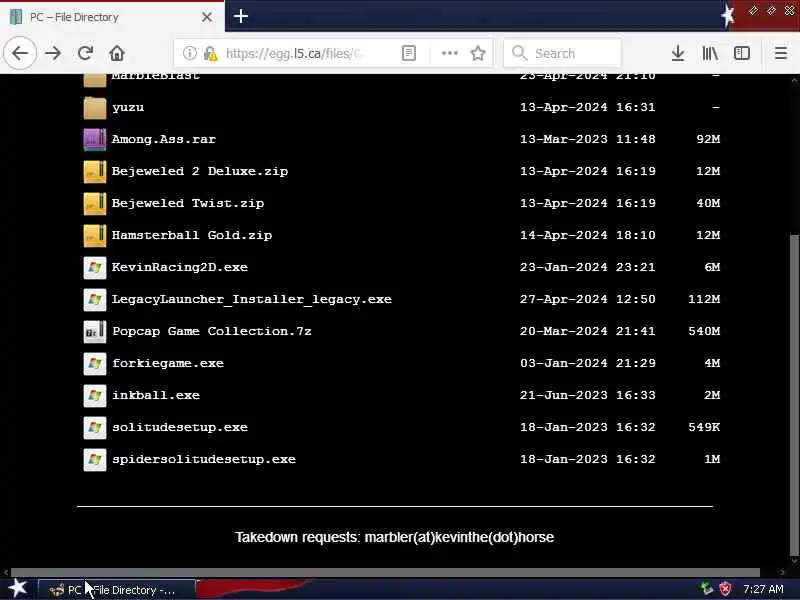Viewport: 800px width, 600px height.
Task: Go back to the previous page
Action: pos(20,53)
